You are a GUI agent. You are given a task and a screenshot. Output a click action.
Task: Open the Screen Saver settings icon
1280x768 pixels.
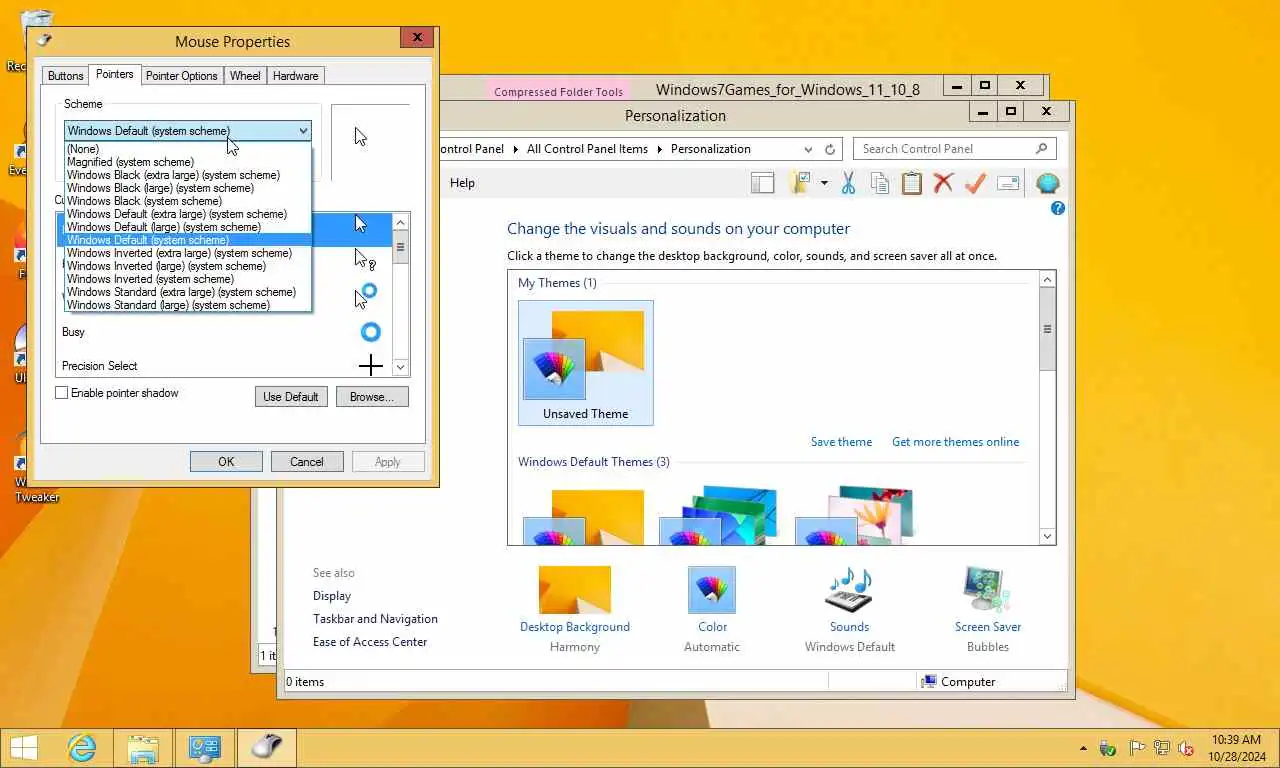[x=987, y=590]
